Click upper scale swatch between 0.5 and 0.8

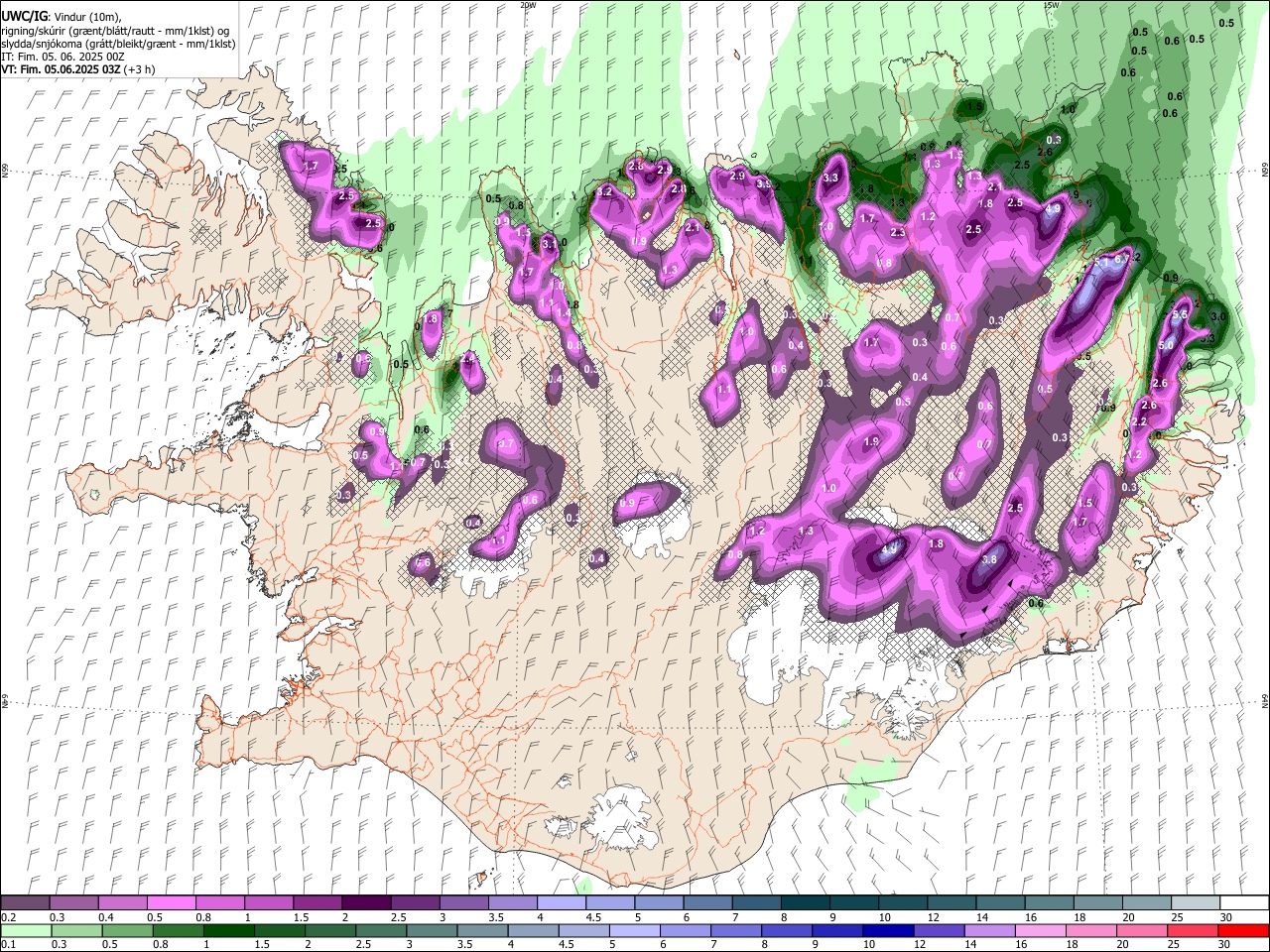coord(171,902)
